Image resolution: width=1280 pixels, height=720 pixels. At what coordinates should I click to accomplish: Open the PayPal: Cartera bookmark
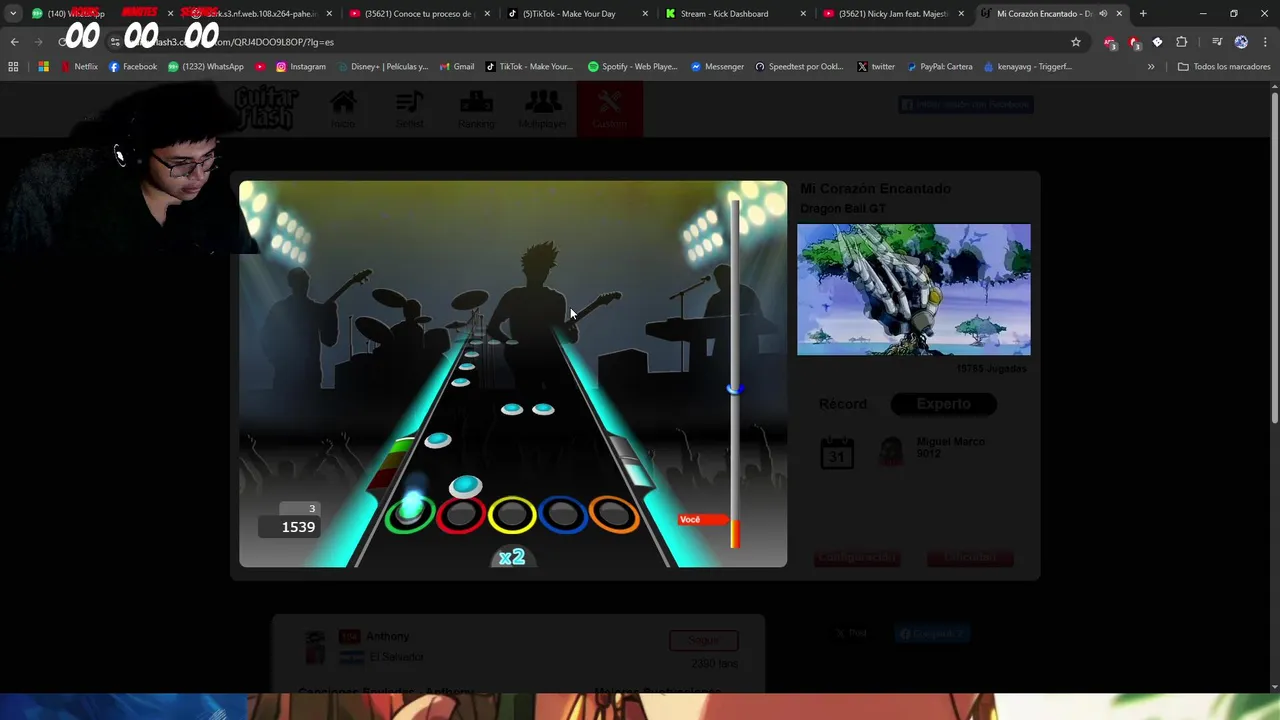(x=939, y=67)
